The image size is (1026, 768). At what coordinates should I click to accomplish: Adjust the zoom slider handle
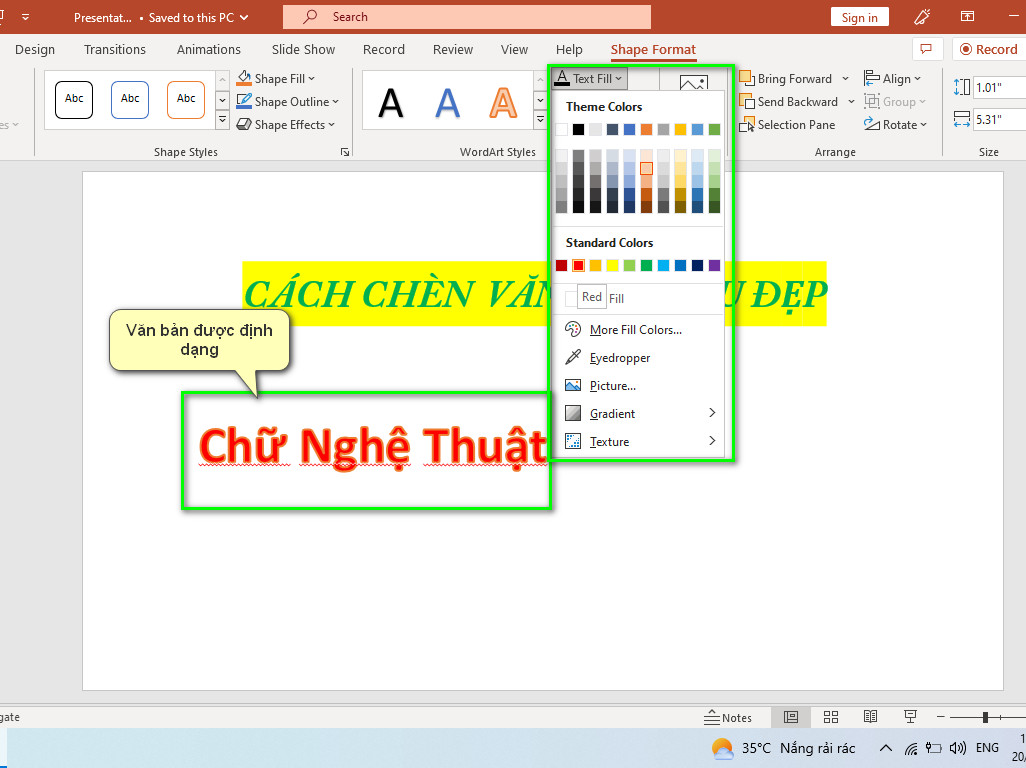point(985,718)
